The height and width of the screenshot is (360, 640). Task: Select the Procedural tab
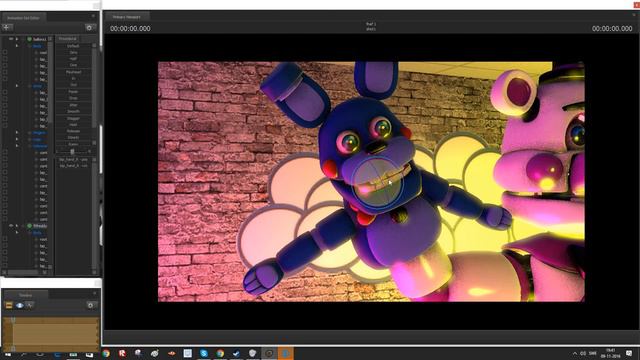coord(68,39)
